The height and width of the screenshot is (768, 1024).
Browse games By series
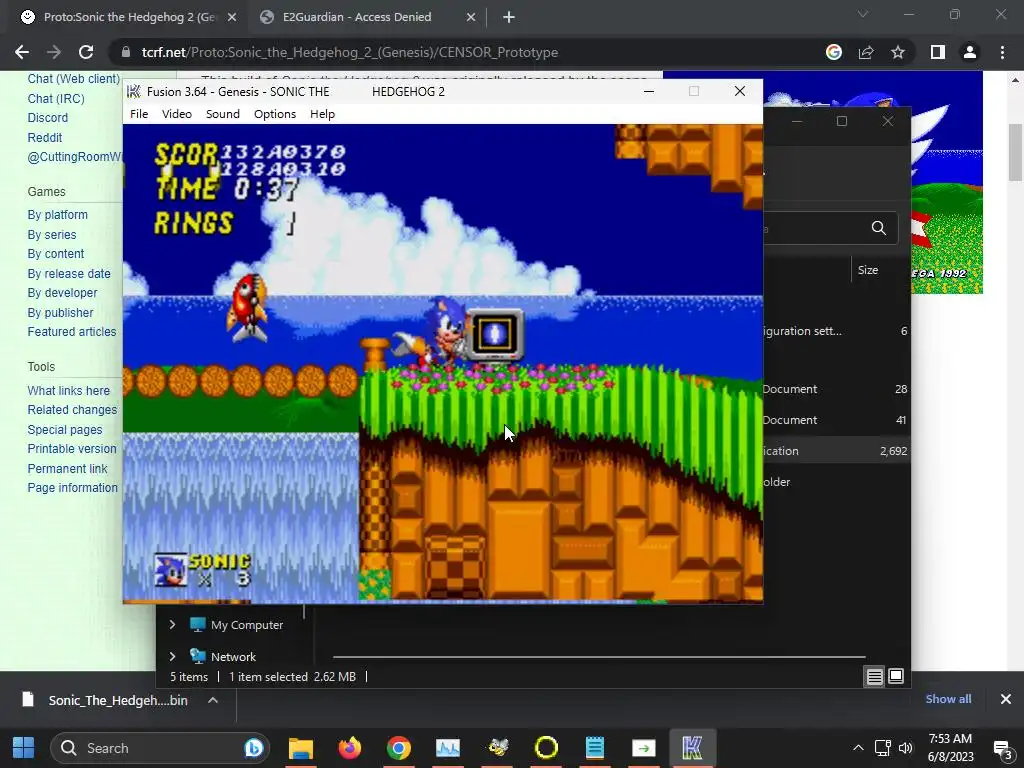coord(52,234)
